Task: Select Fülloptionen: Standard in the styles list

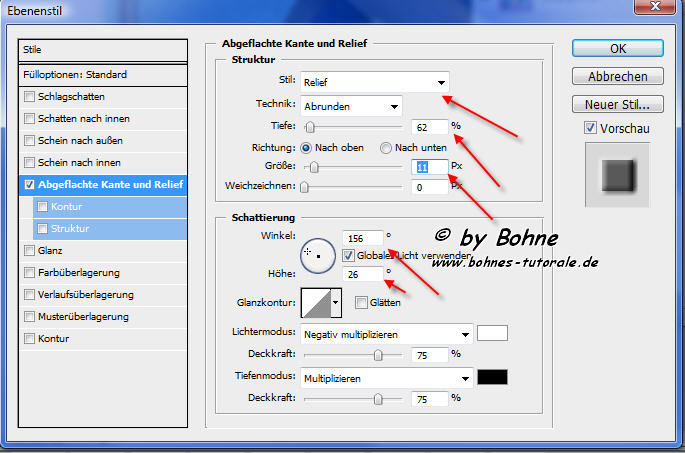Action: pos(103,74)
